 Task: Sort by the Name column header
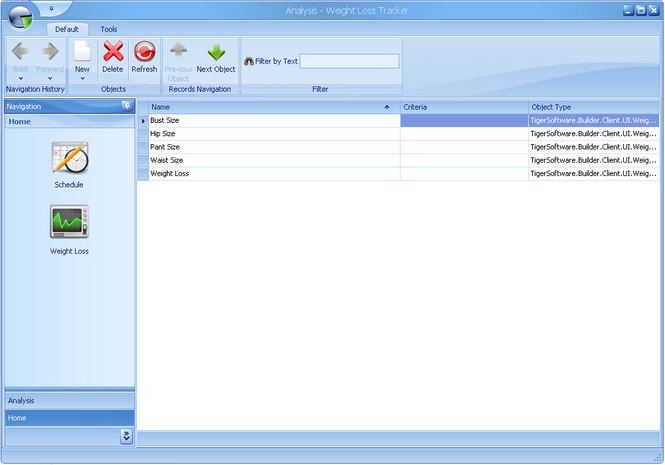(x=274, y=107)
